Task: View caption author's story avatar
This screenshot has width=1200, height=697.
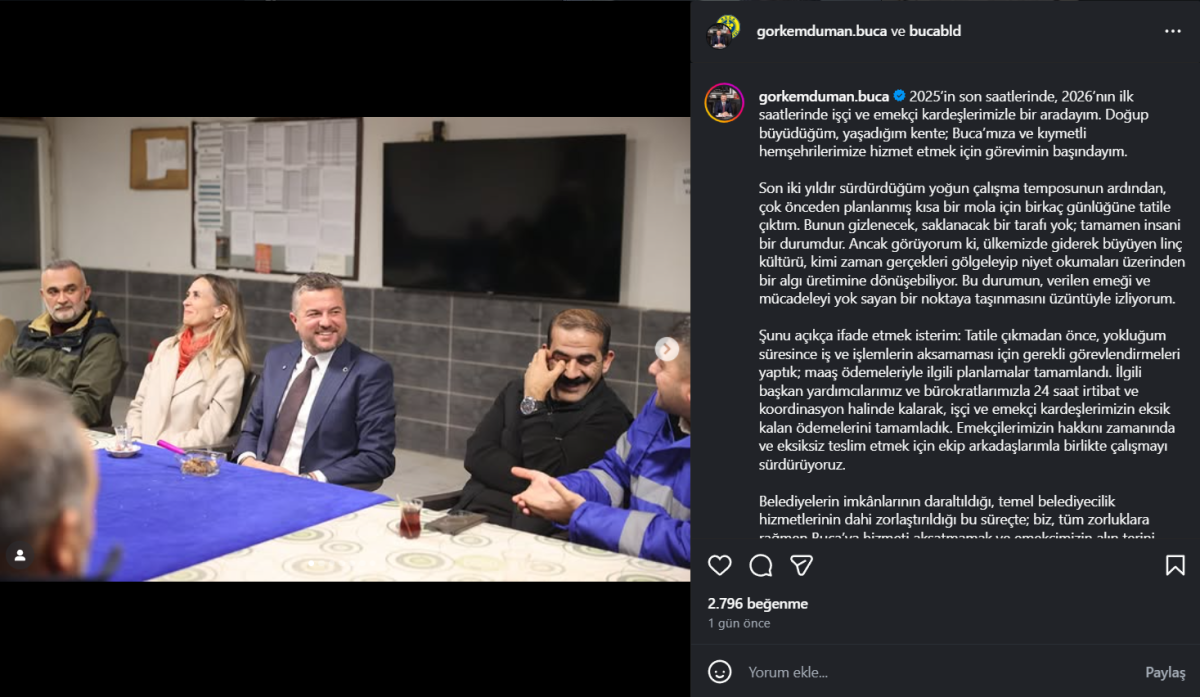Action: click(x=724, y=103)
